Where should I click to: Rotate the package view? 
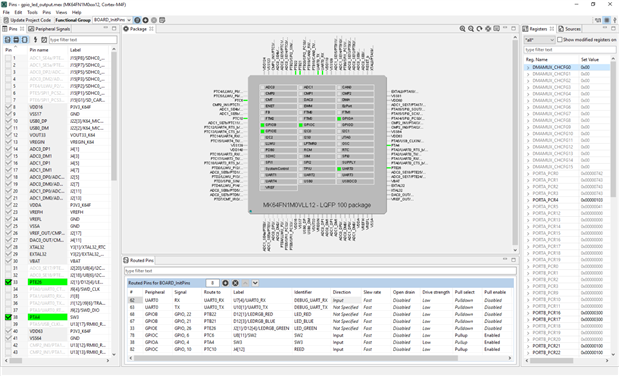[x=479, y=29]
